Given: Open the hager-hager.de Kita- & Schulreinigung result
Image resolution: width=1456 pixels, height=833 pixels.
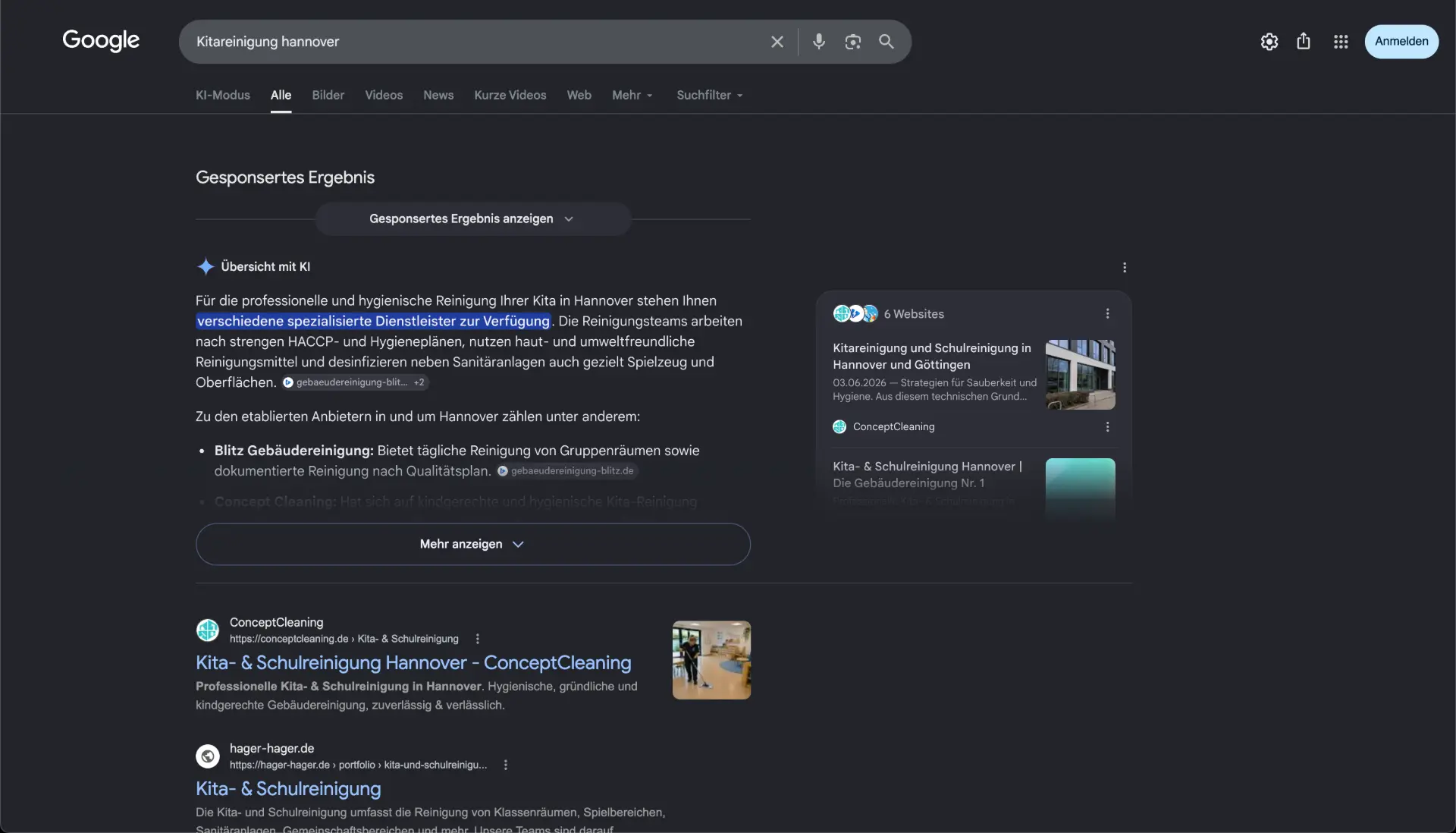Looking at the screenshot, I should click(x=288, y=788).
